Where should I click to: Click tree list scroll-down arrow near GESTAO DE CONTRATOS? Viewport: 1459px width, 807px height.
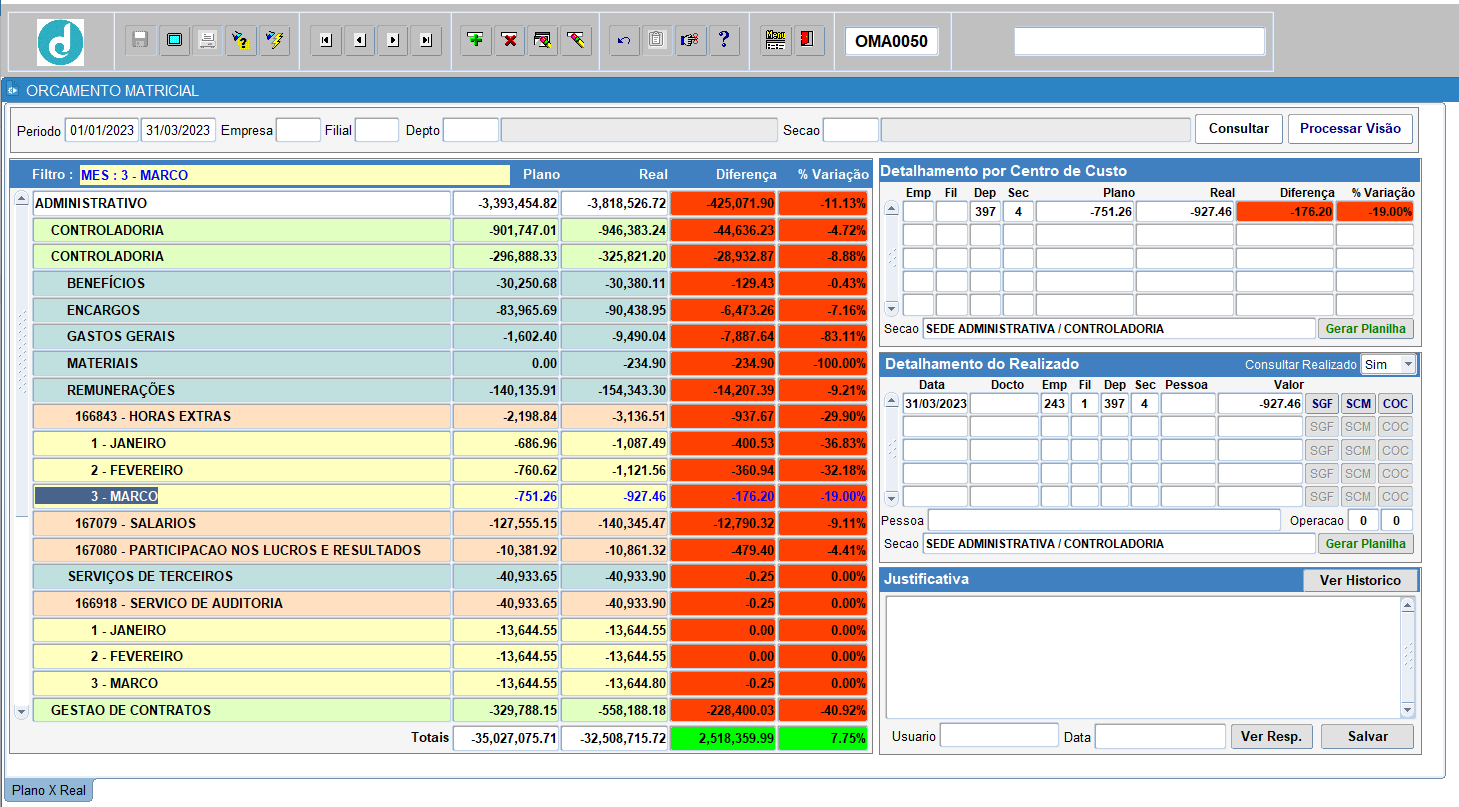click(21, 711)
